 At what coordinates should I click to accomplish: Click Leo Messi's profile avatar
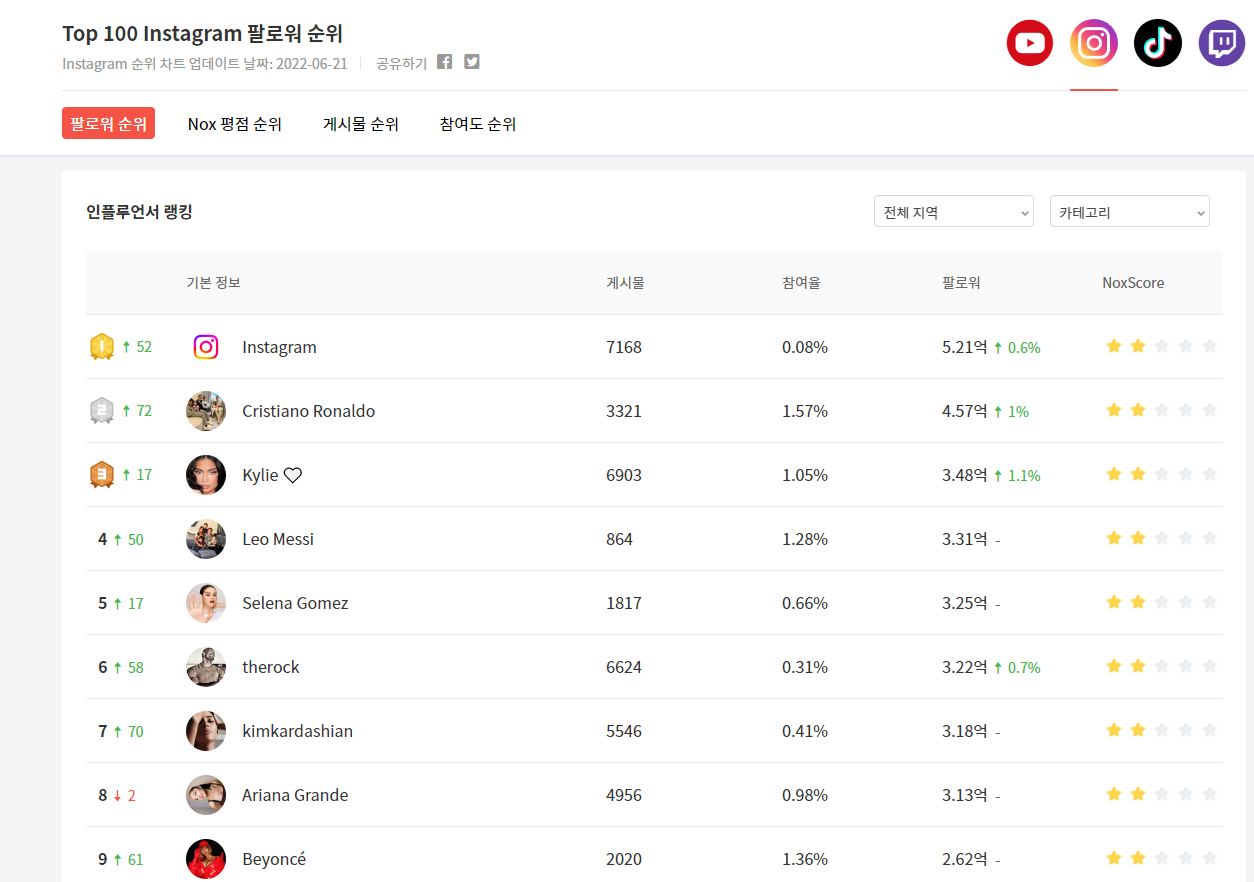point(206,539)
